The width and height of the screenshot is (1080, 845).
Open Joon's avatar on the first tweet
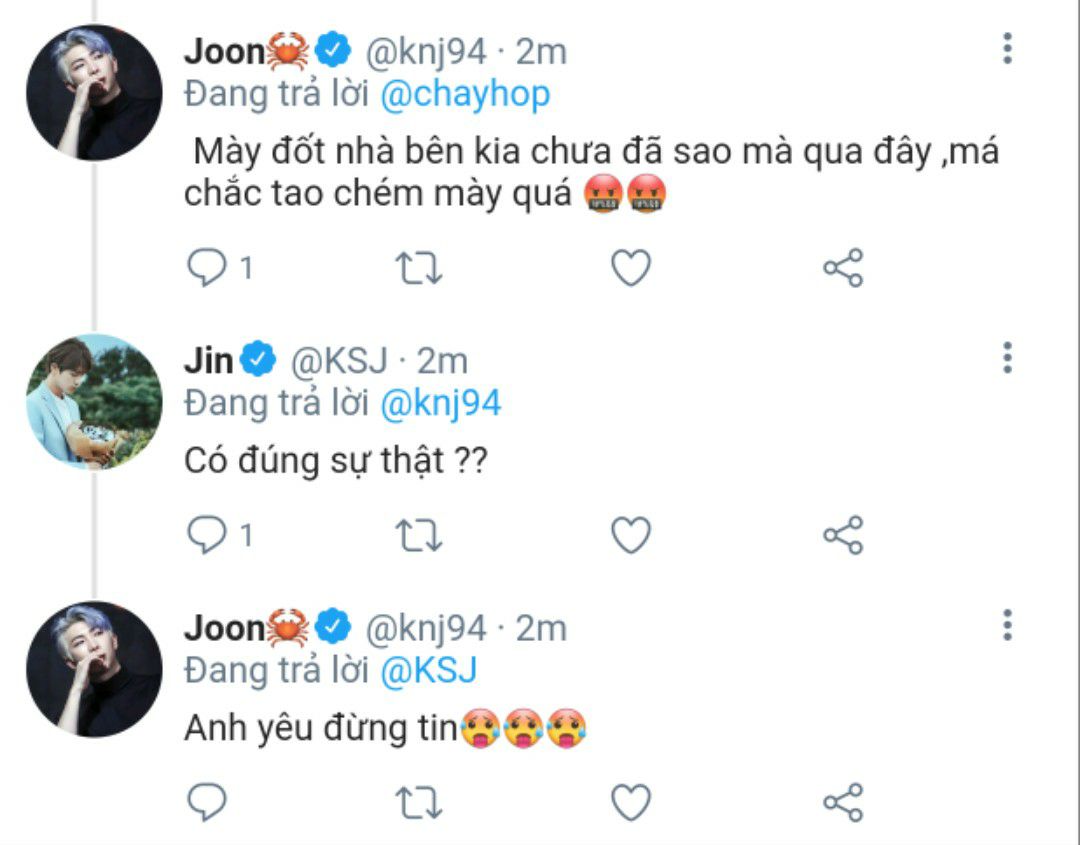[x=94, y=92]
